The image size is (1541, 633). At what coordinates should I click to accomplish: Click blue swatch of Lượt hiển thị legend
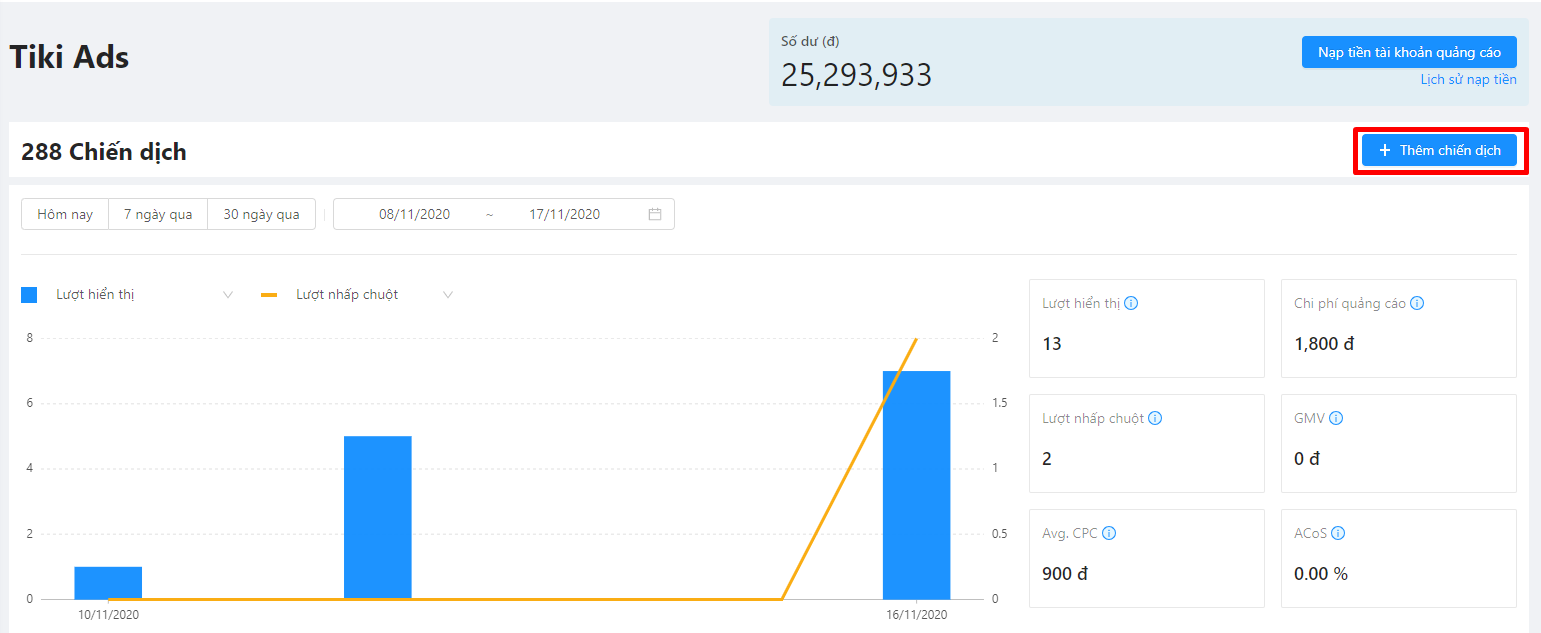(x=29, y=295)
